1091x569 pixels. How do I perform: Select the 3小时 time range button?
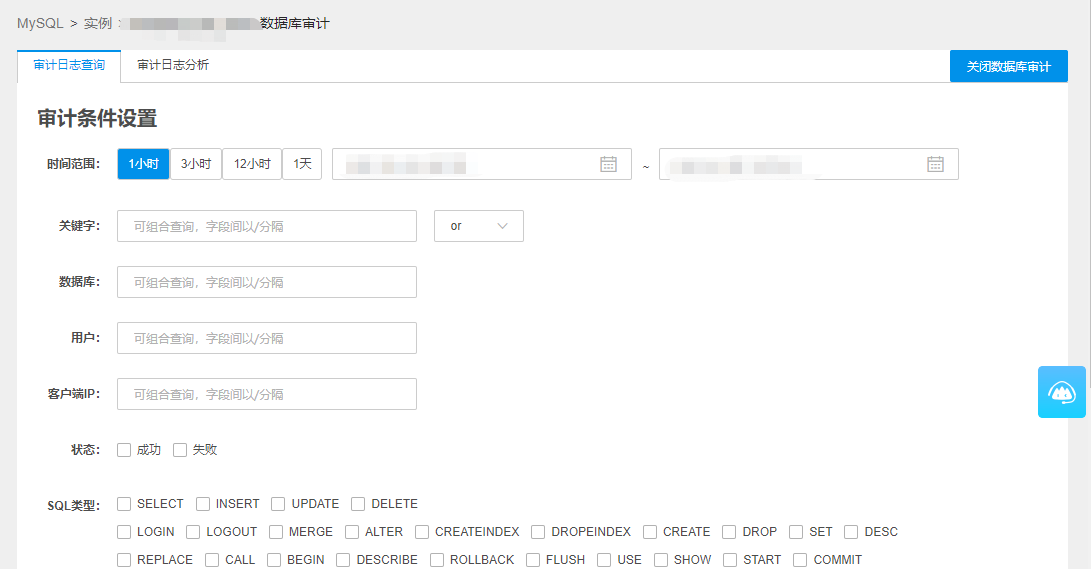196,164
